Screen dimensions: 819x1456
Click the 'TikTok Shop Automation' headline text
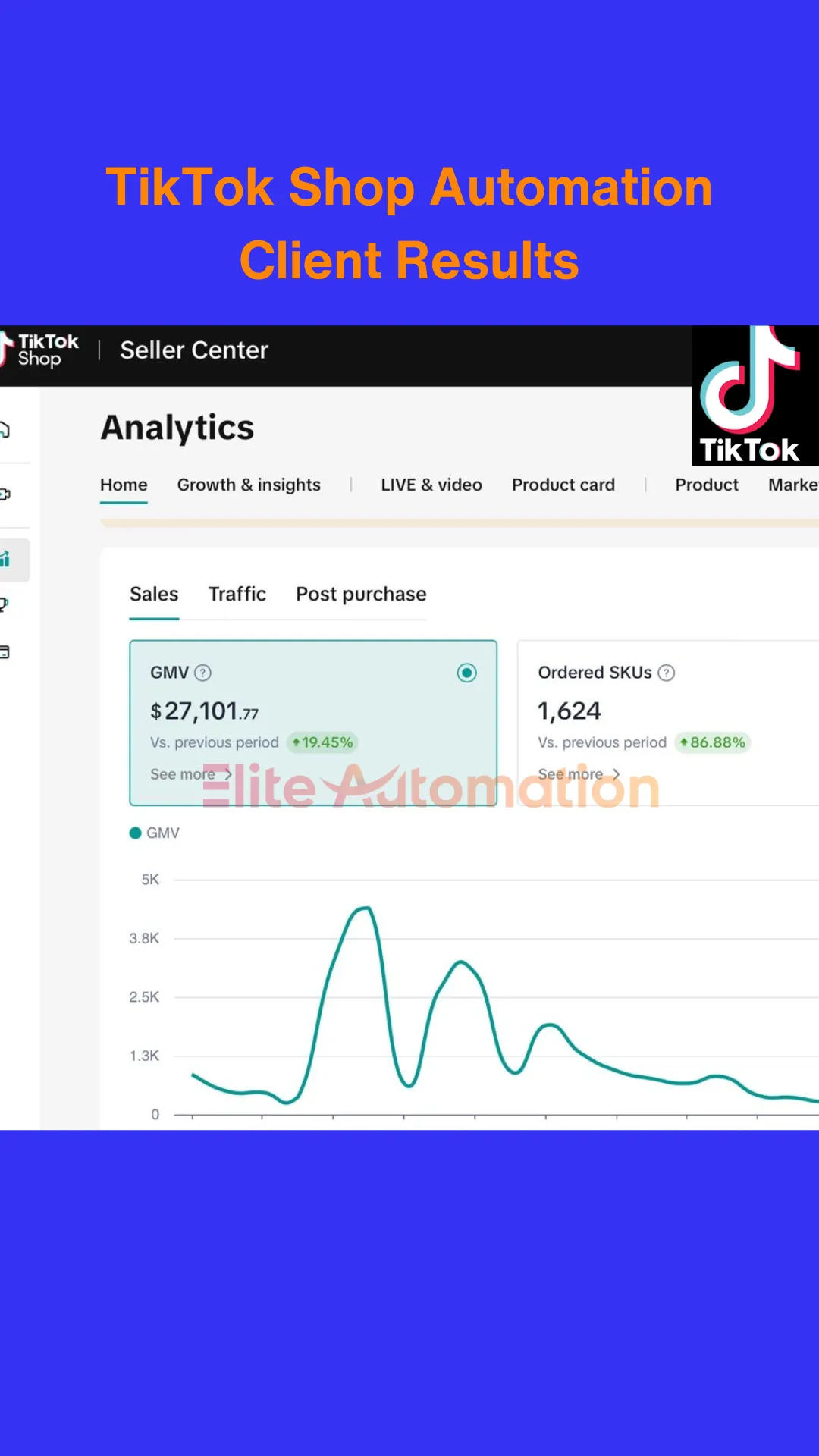click(x=409, y=187)
